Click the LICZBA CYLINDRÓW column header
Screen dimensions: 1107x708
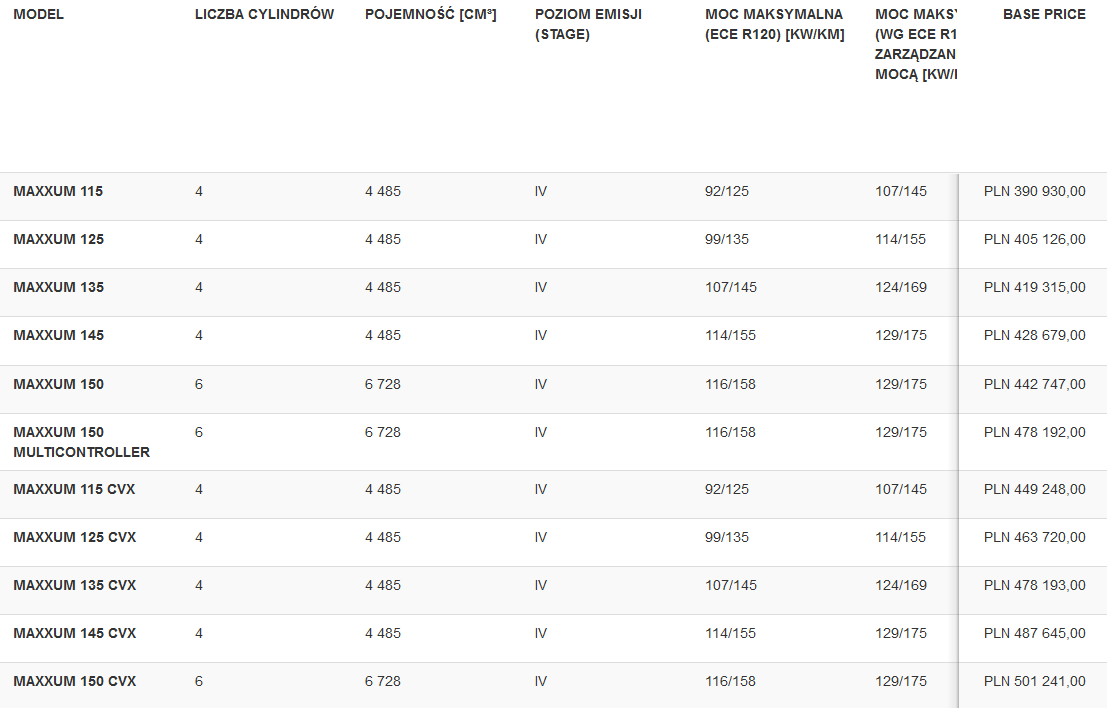pos(264,14)
